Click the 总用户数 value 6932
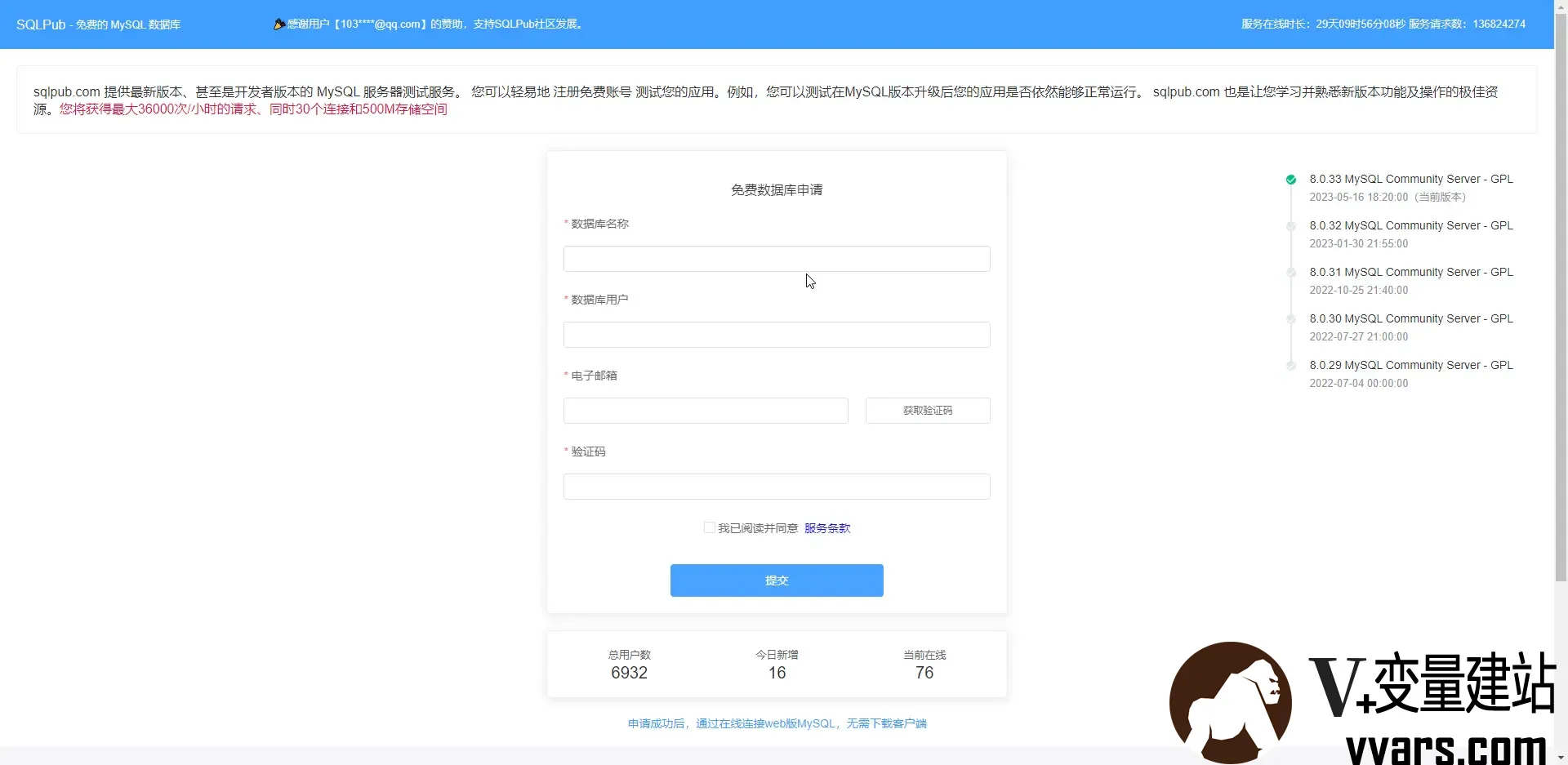The image size is (1568, 765). (x=629, y=673)
